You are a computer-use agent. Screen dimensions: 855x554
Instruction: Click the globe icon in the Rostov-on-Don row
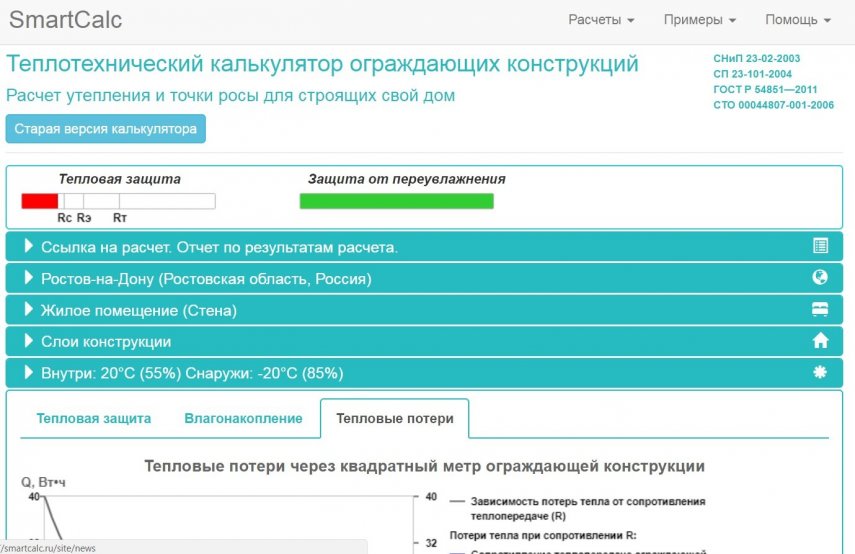[820, 278]
